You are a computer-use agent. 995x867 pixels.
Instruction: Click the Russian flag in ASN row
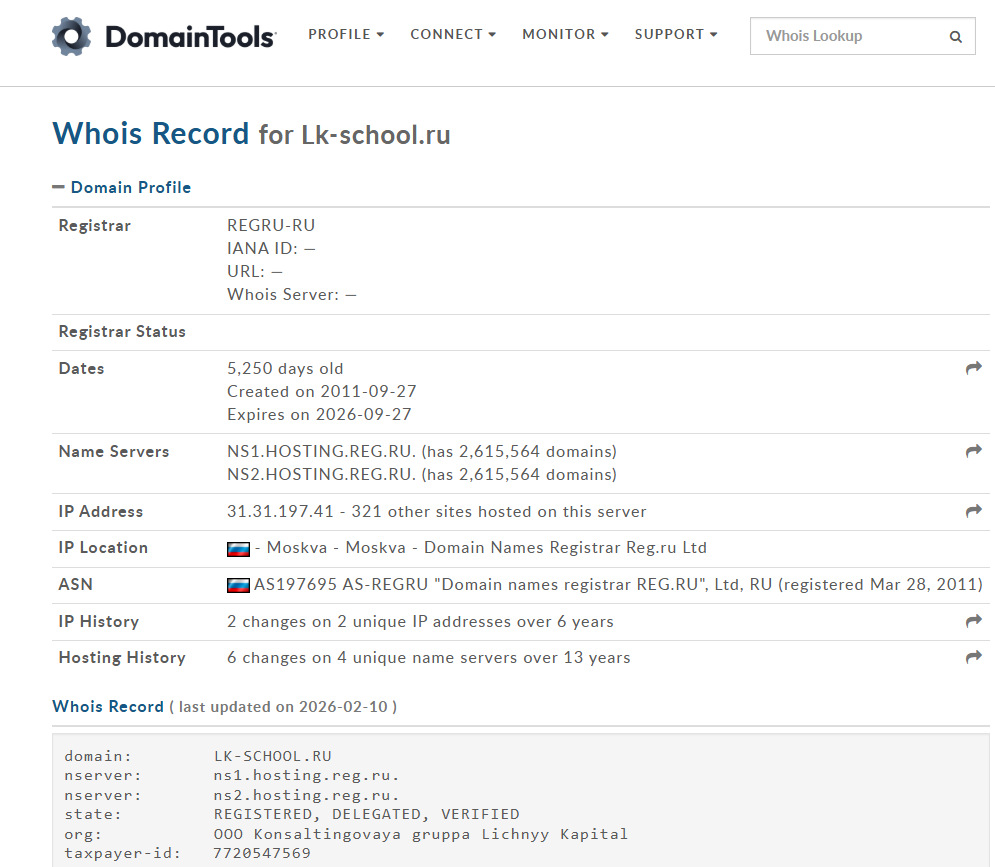(238, 585)
